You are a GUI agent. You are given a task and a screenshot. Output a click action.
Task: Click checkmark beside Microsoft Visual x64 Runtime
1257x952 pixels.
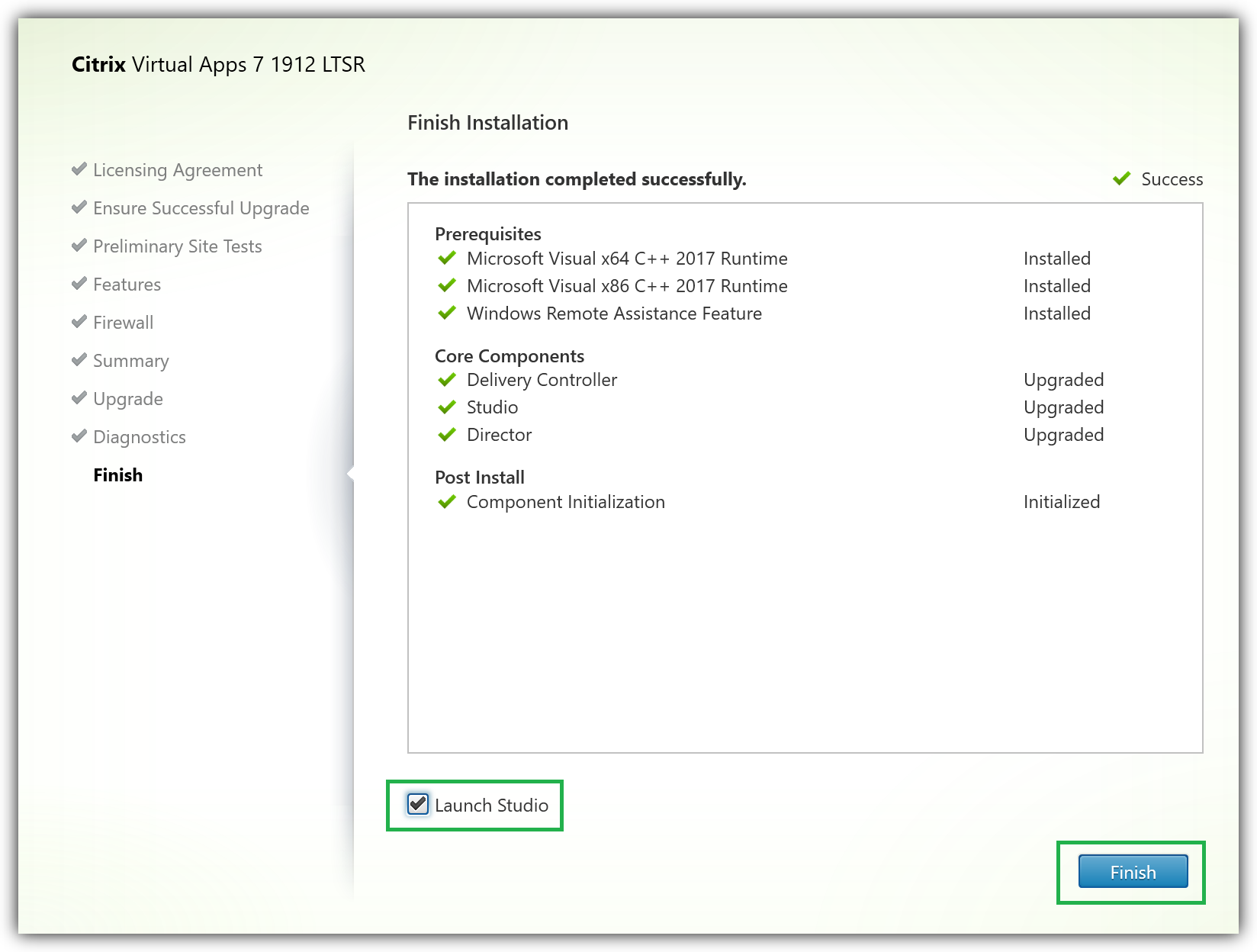tap(447, 259)
